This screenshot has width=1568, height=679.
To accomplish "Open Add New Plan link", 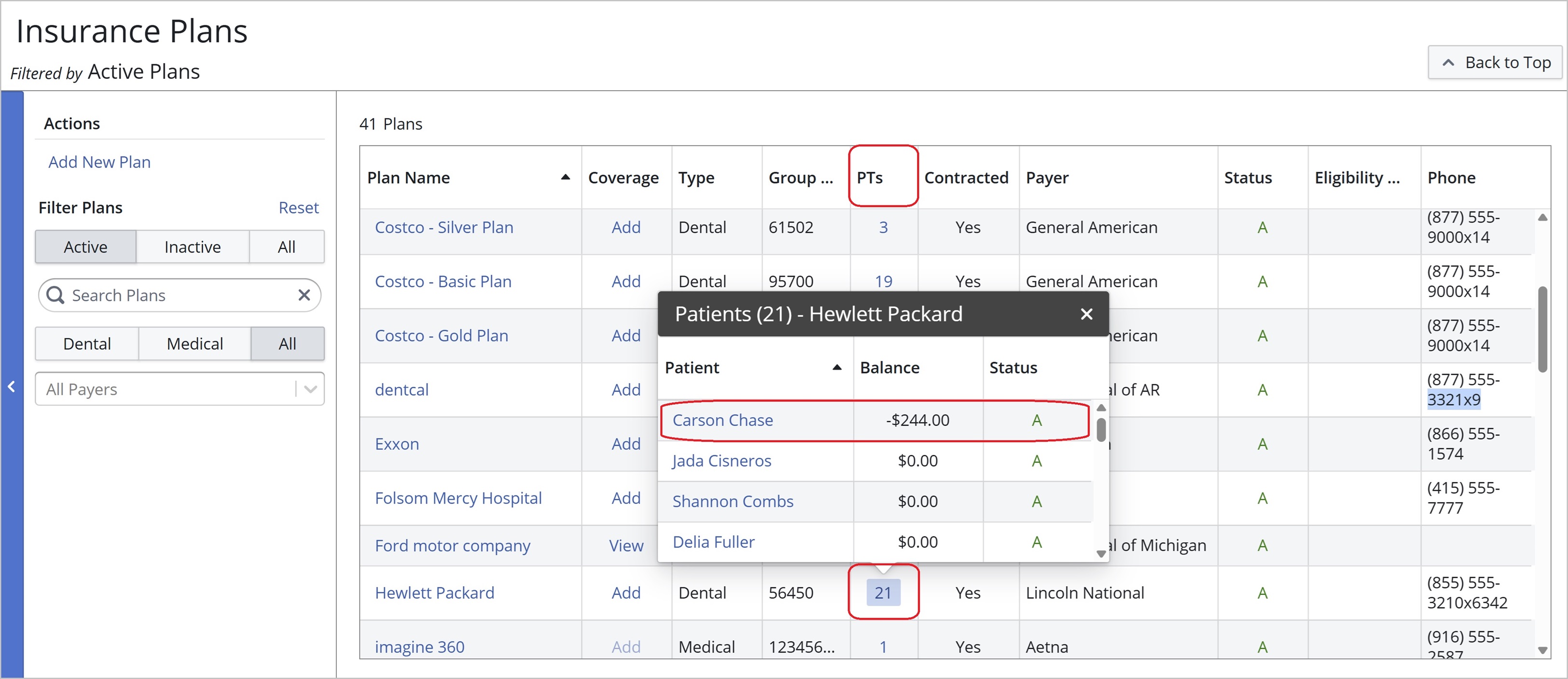I will [x=99, y=162].
